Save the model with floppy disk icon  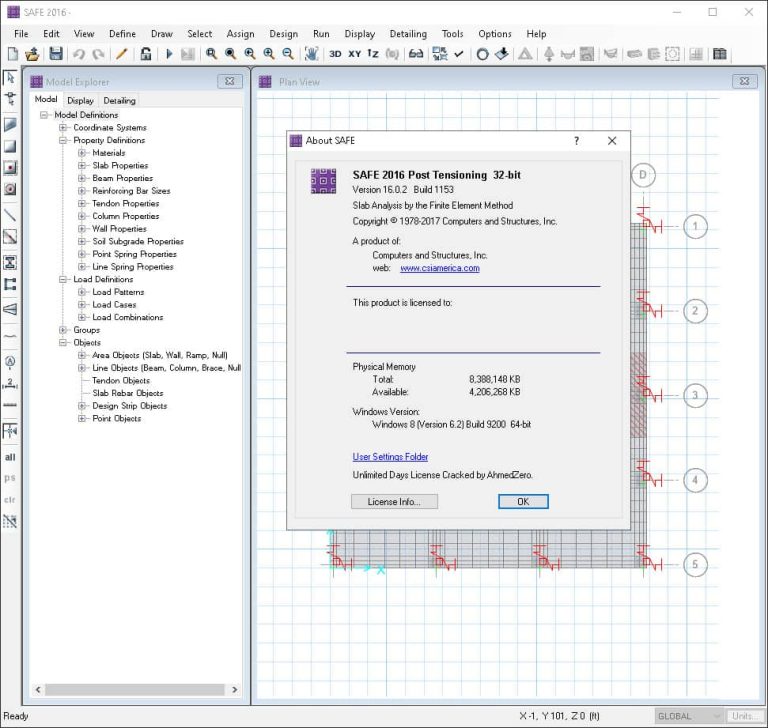click(x=56, y=54)
